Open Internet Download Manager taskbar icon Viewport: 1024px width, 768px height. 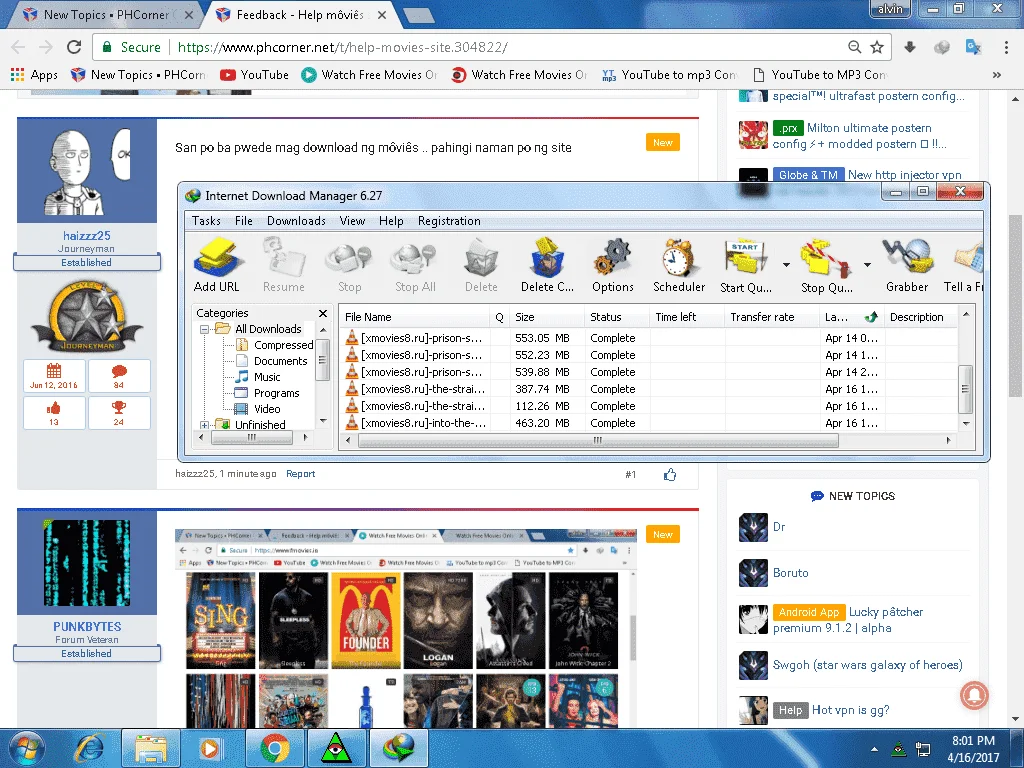(x=398, y=748)
